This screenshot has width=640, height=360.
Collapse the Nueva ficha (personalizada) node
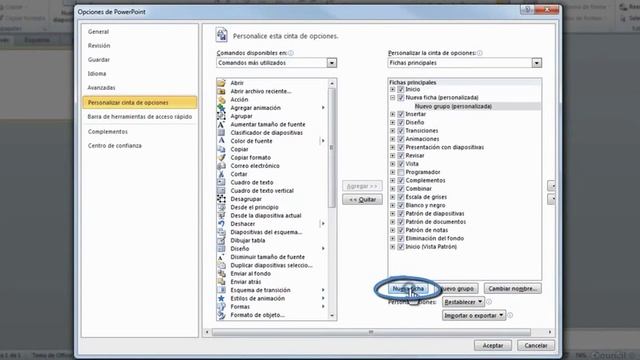click(x=392, y=98)
